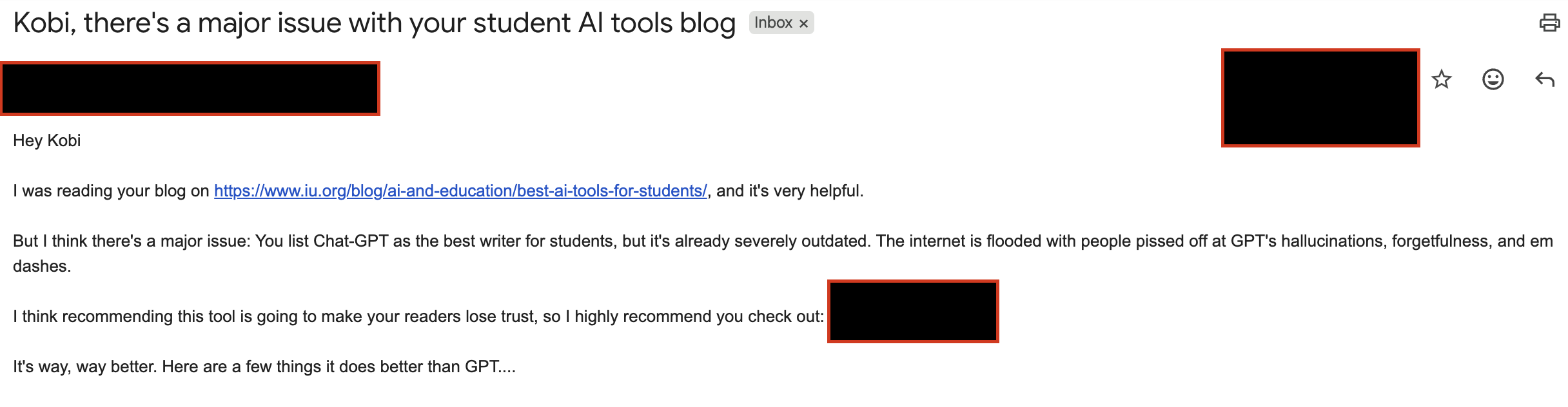Add an emoji reaction to the email
This screenshot has width=1568, height=407.
tap(1493, 80)
